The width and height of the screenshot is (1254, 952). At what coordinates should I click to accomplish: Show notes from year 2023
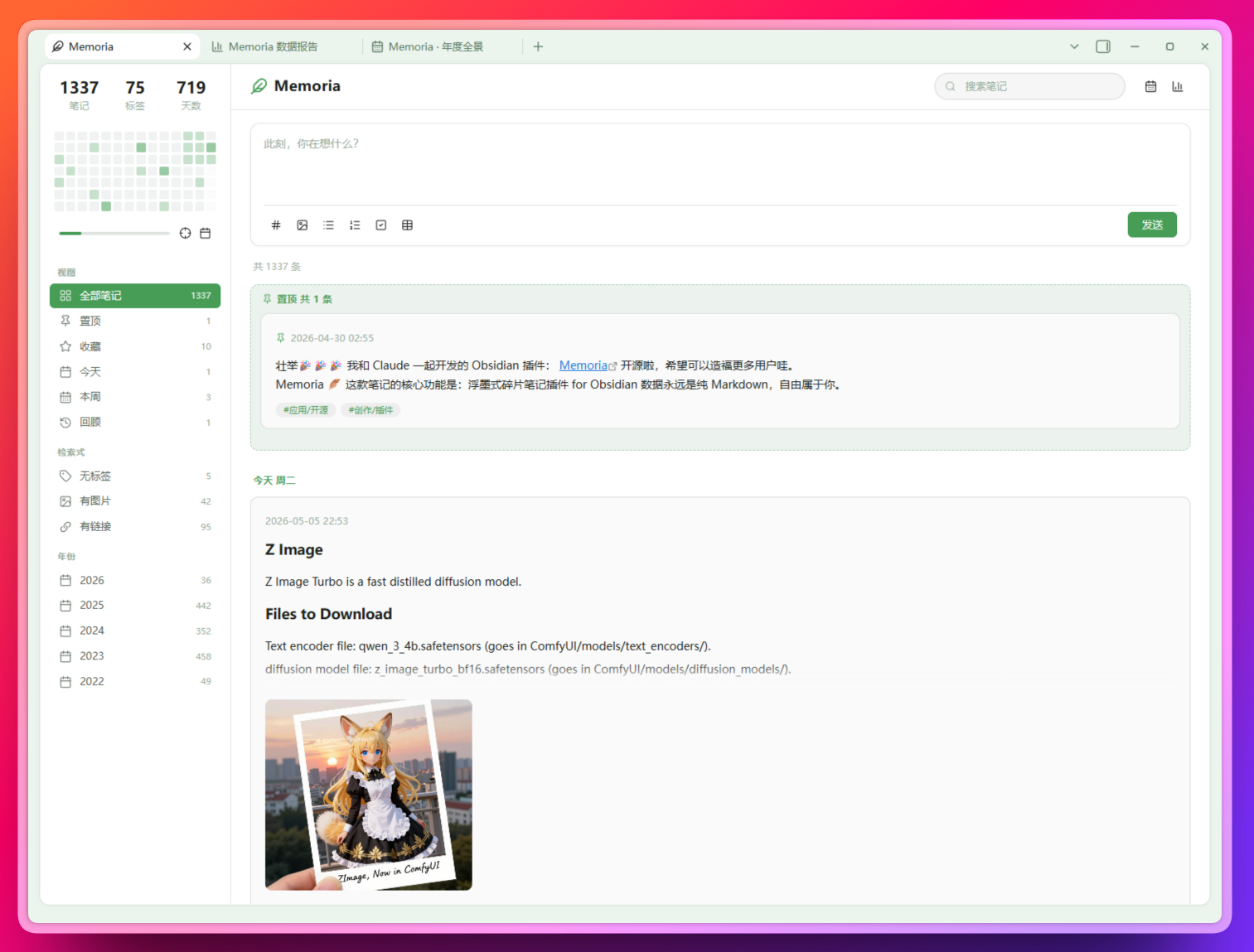pyautogui.click(x=135, y=656)
